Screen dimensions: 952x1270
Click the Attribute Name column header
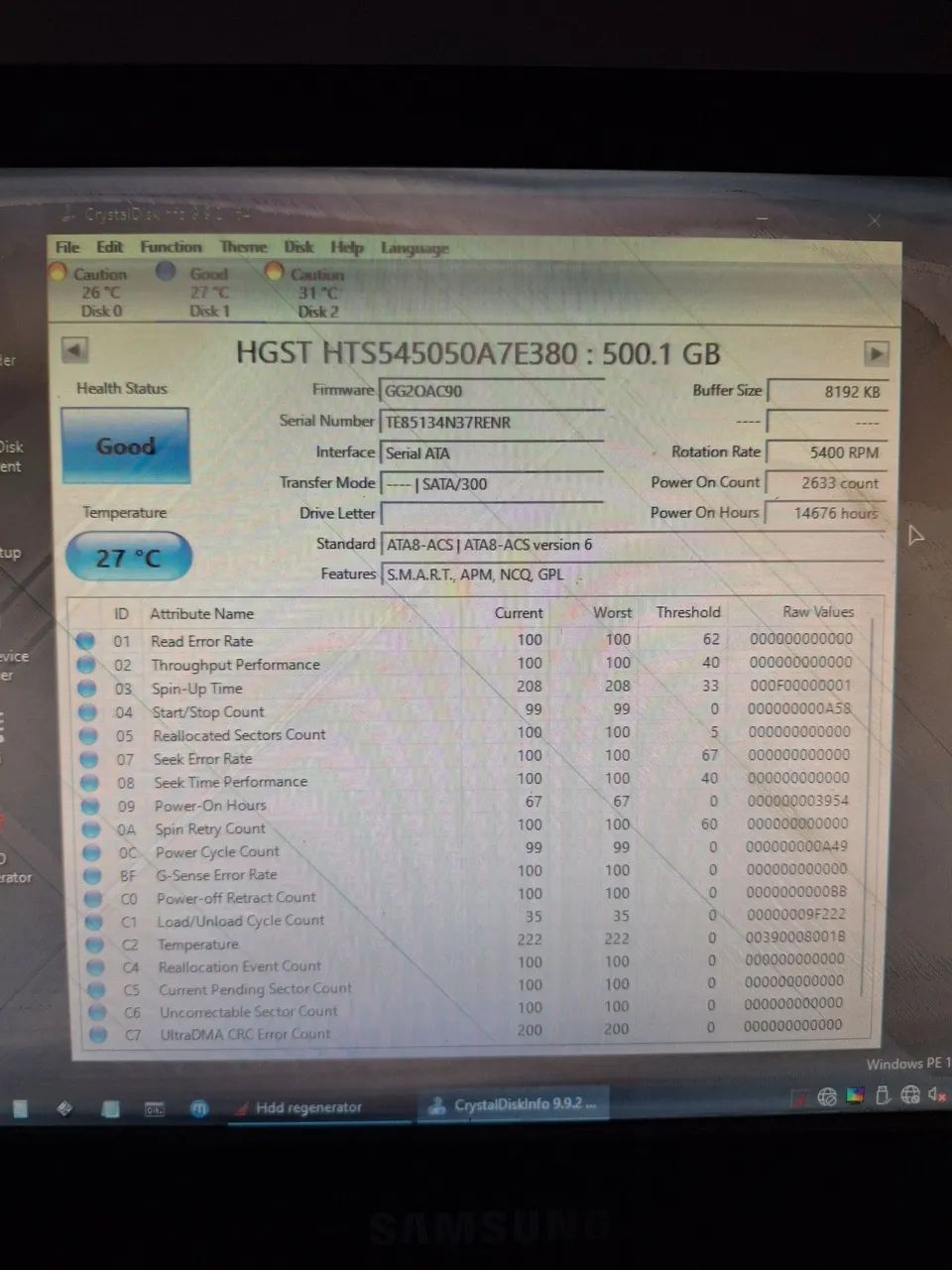coord(201,614)
